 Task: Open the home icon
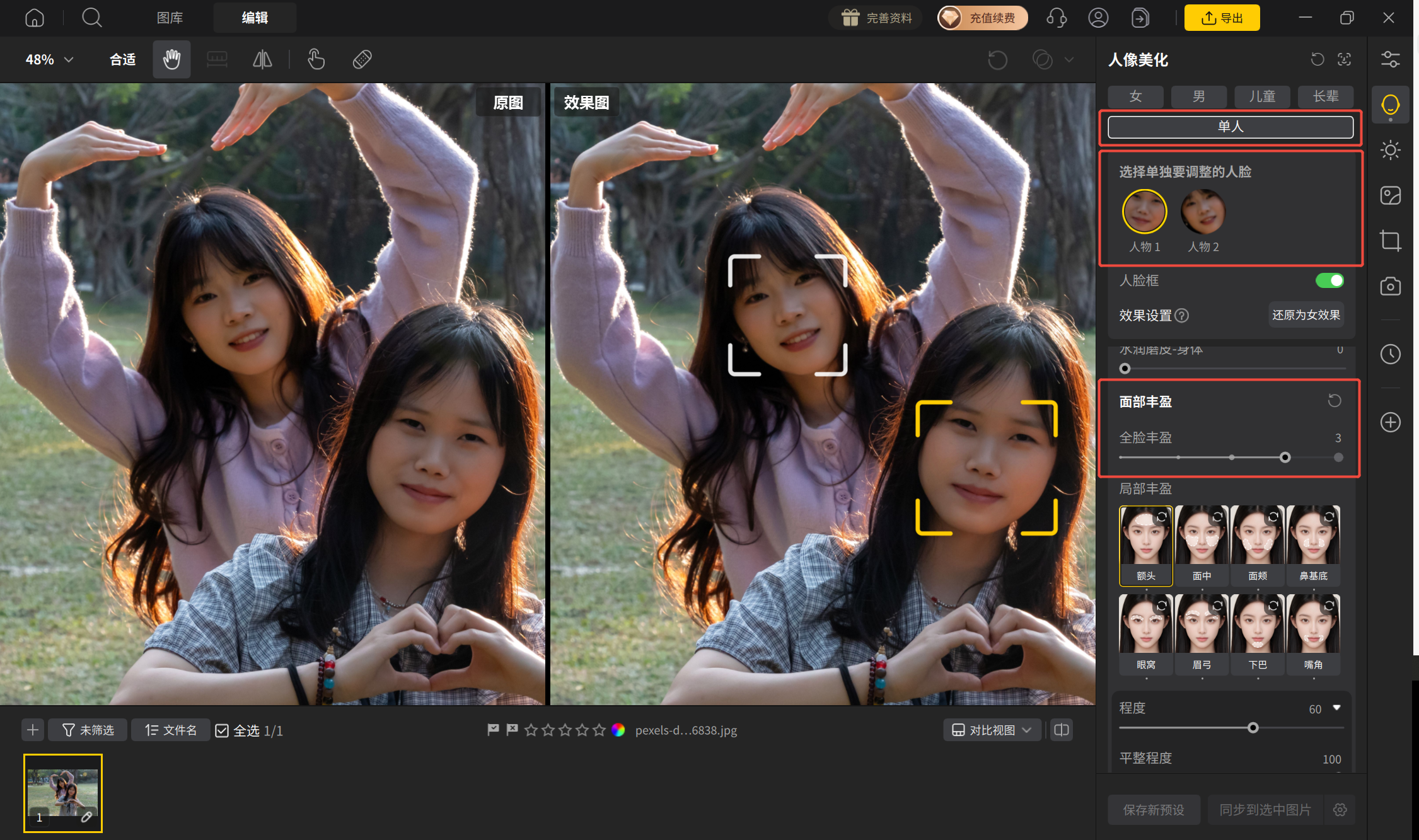pos(35,18)
